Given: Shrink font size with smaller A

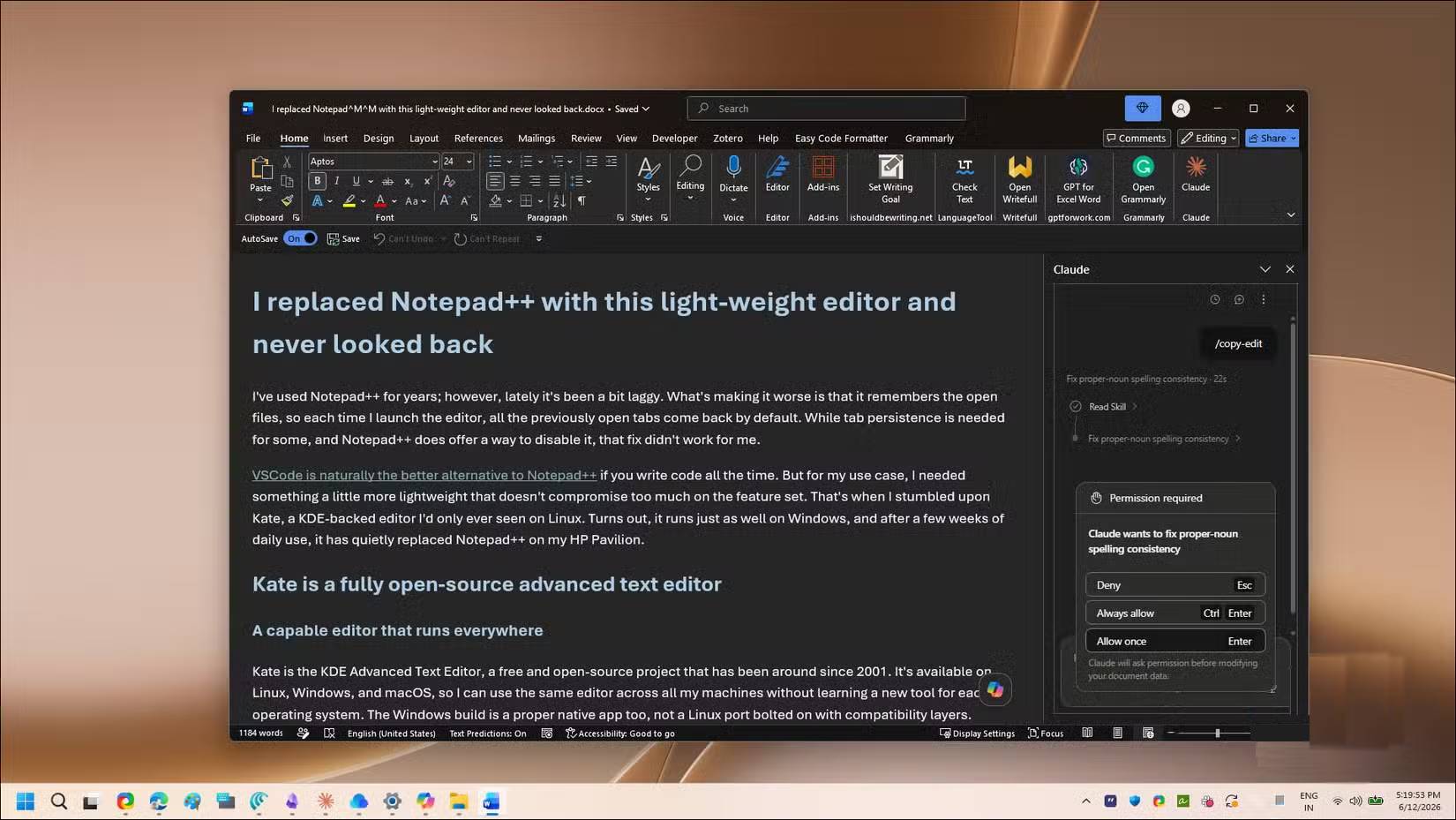Looking at the screenshot, I should point(465,200).
